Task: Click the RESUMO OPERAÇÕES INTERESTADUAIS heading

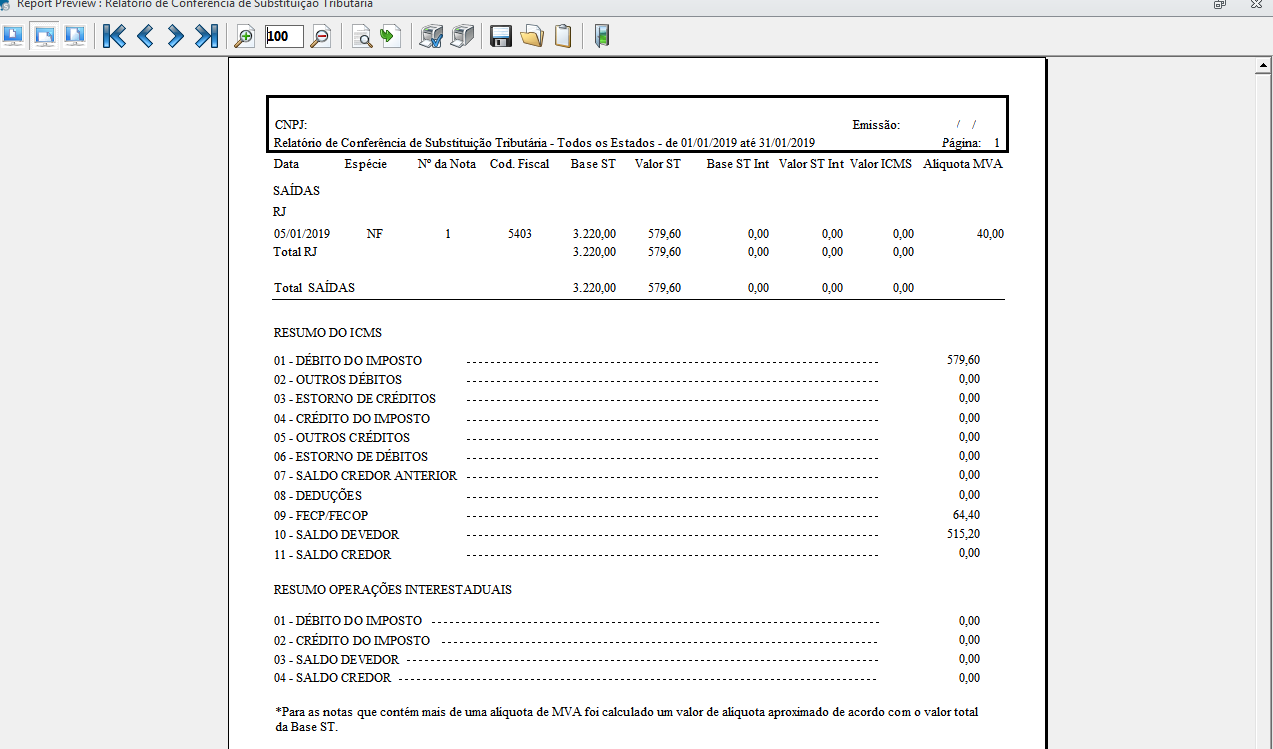Action: point(393,590)
